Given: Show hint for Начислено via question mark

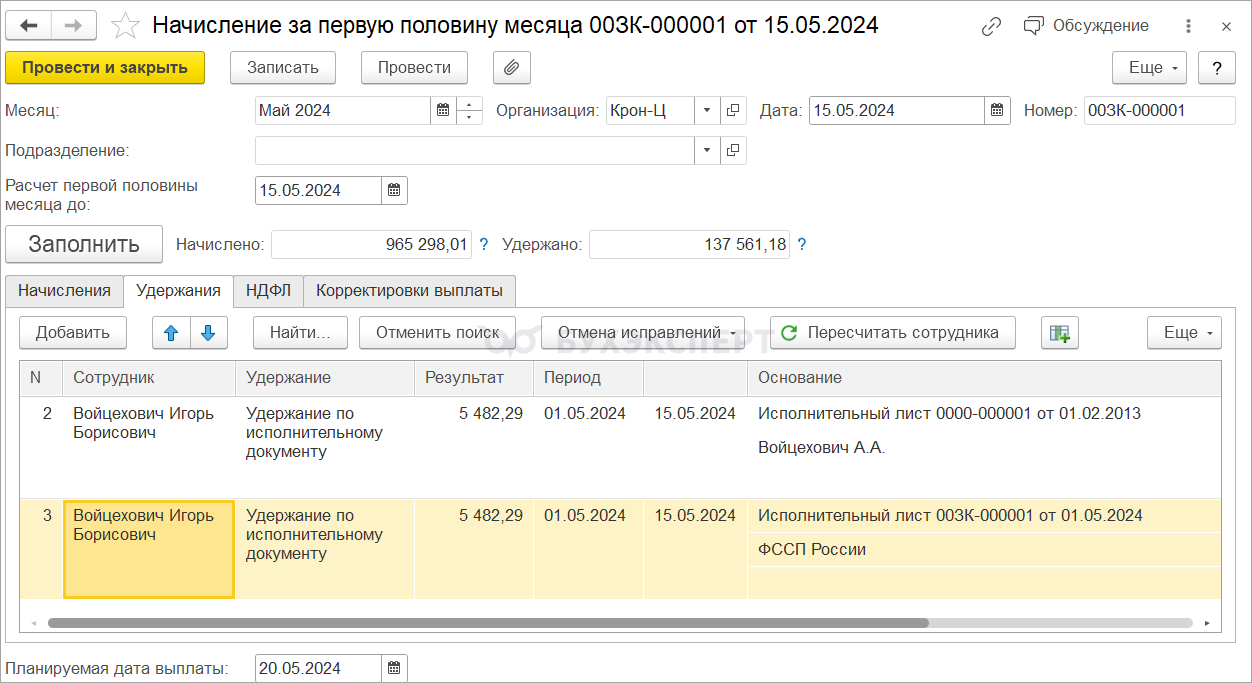Looking at the screenshot, I should pyautogui.click(x=484, y=244).
